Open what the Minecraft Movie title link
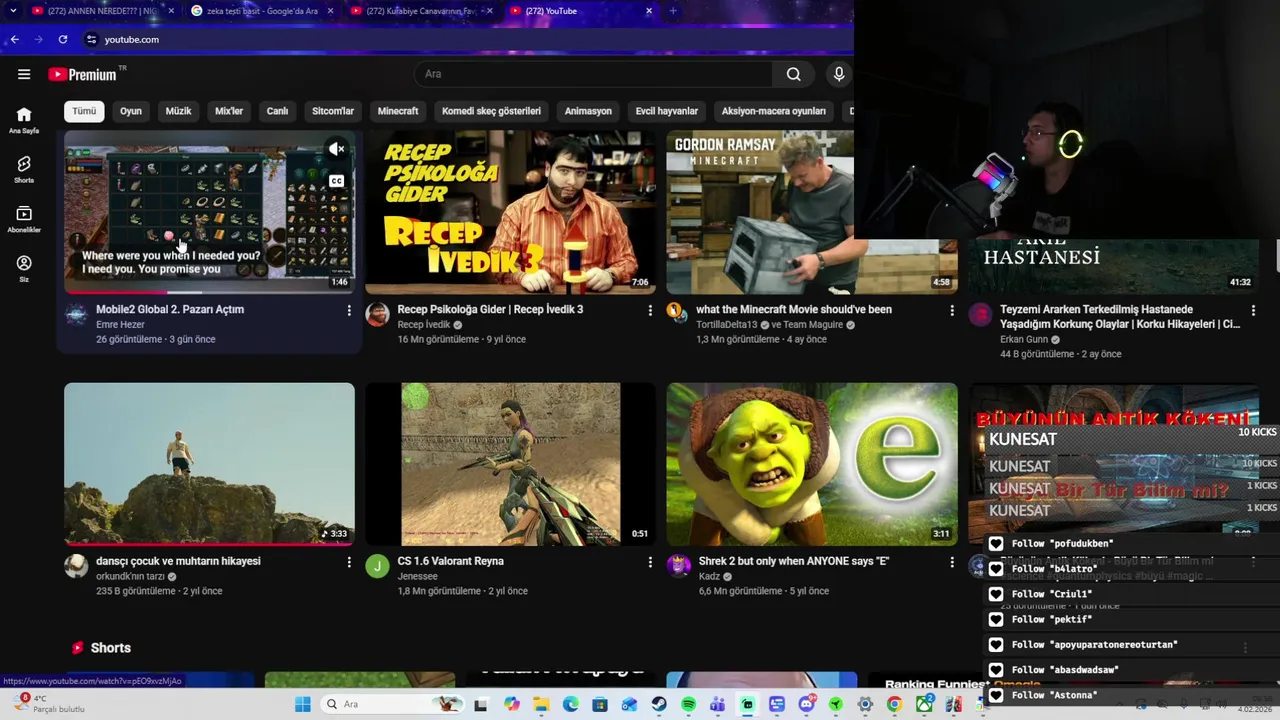The image size is (1280, 720). (x=794, y=309)
